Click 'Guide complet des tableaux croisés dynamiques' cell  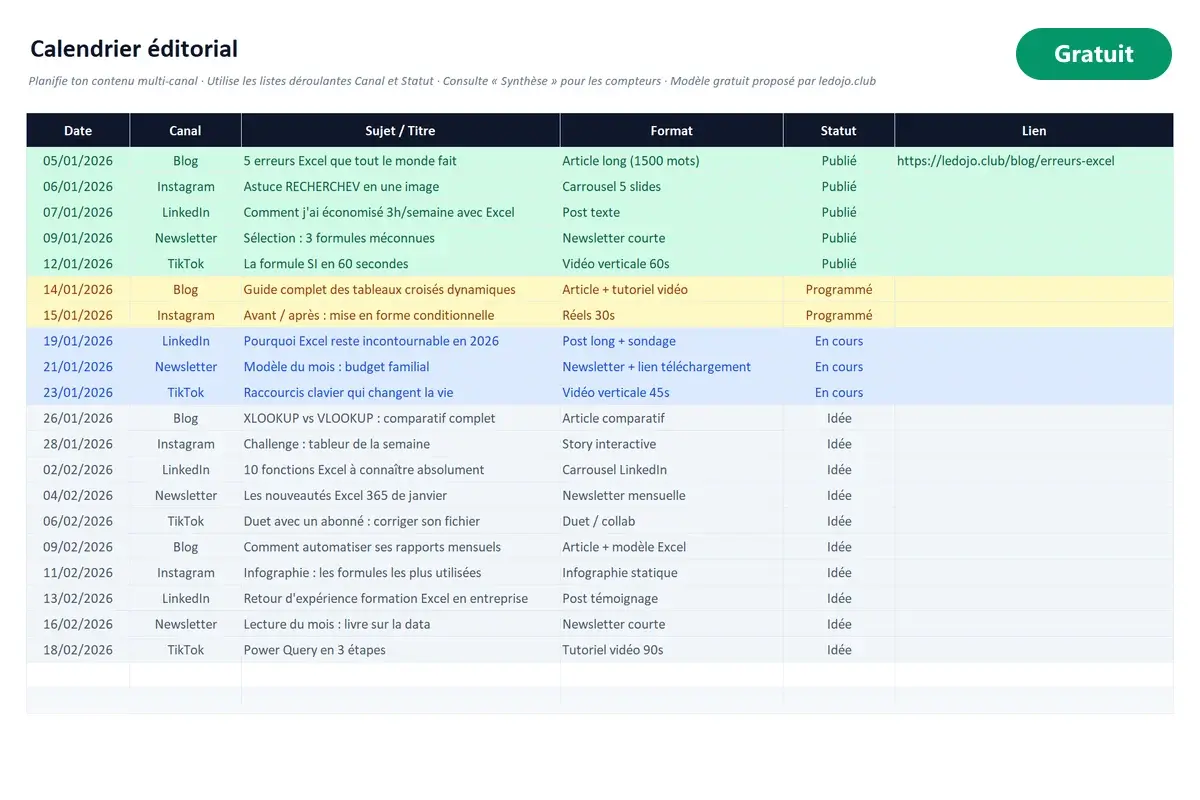coord(400,289)
